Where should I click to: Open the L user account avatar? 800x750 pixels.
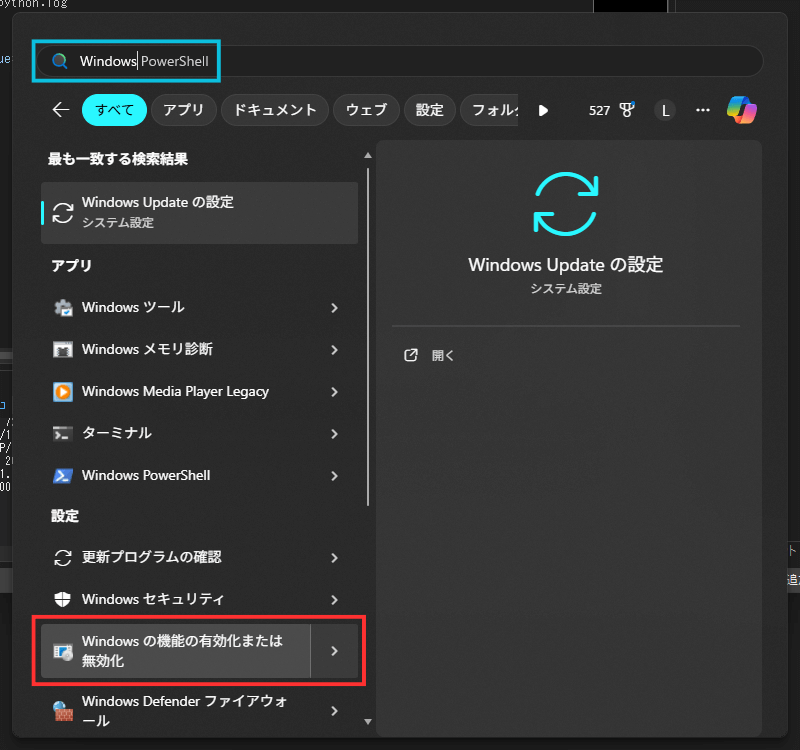coord(665,110)
